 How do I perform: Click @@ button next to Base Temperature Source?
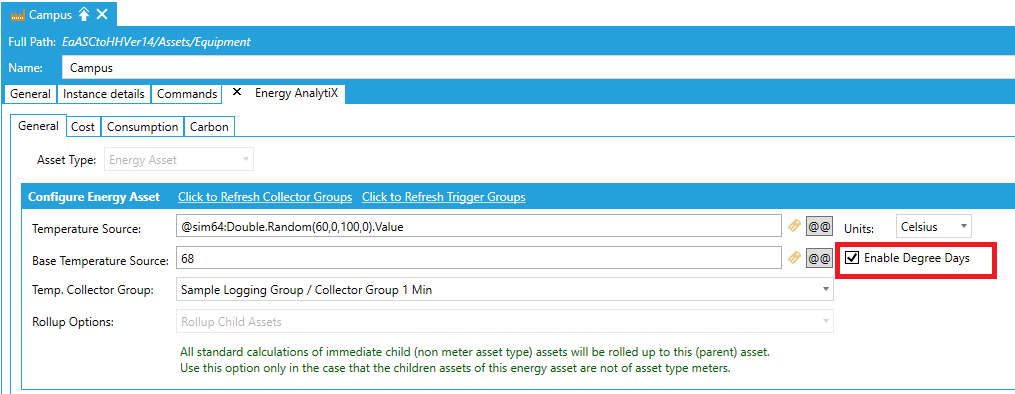[x=819, y=258]
